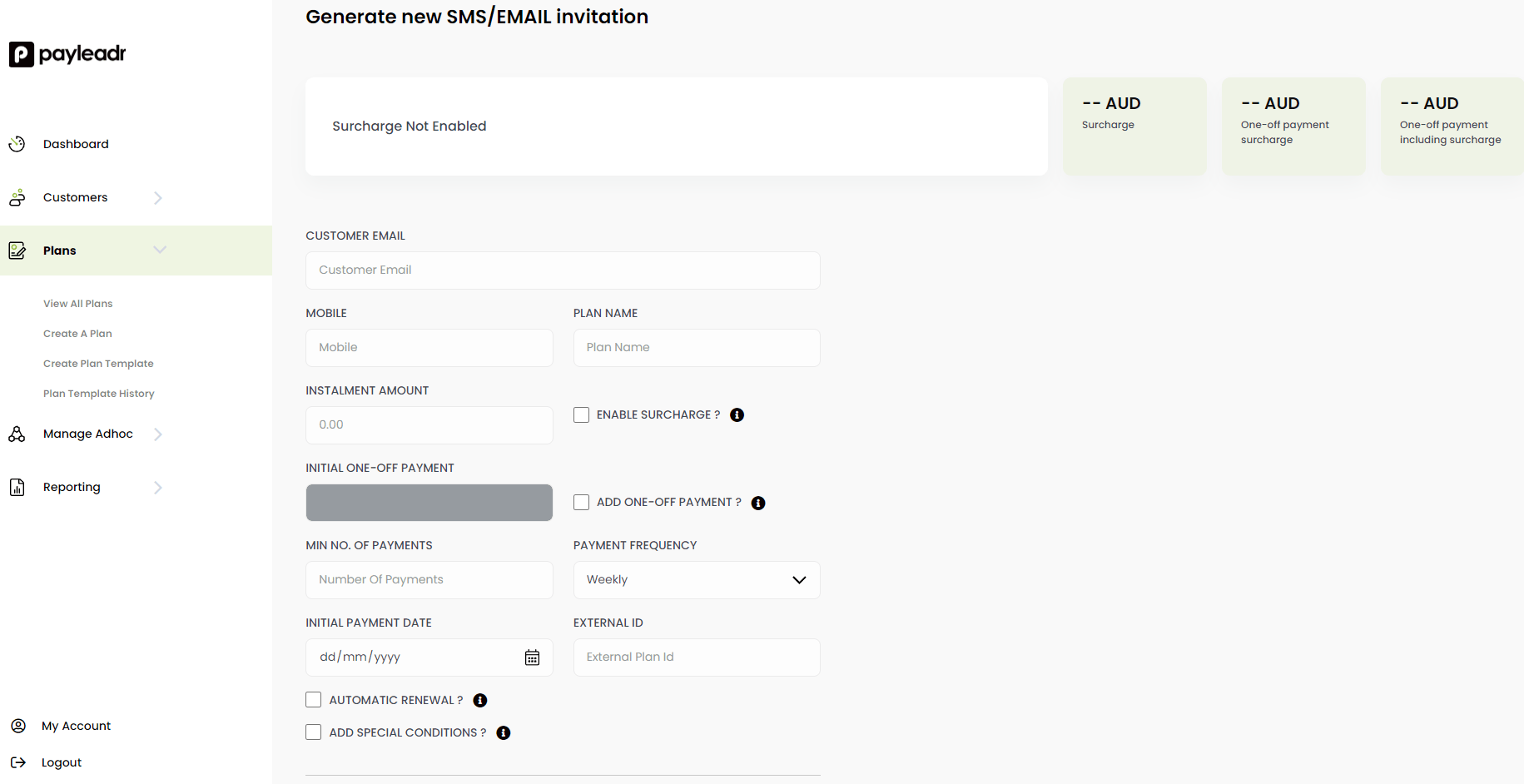This screenshot has width=1524, height=784.
Task: Go to View All Plans link
Action: 77,304
